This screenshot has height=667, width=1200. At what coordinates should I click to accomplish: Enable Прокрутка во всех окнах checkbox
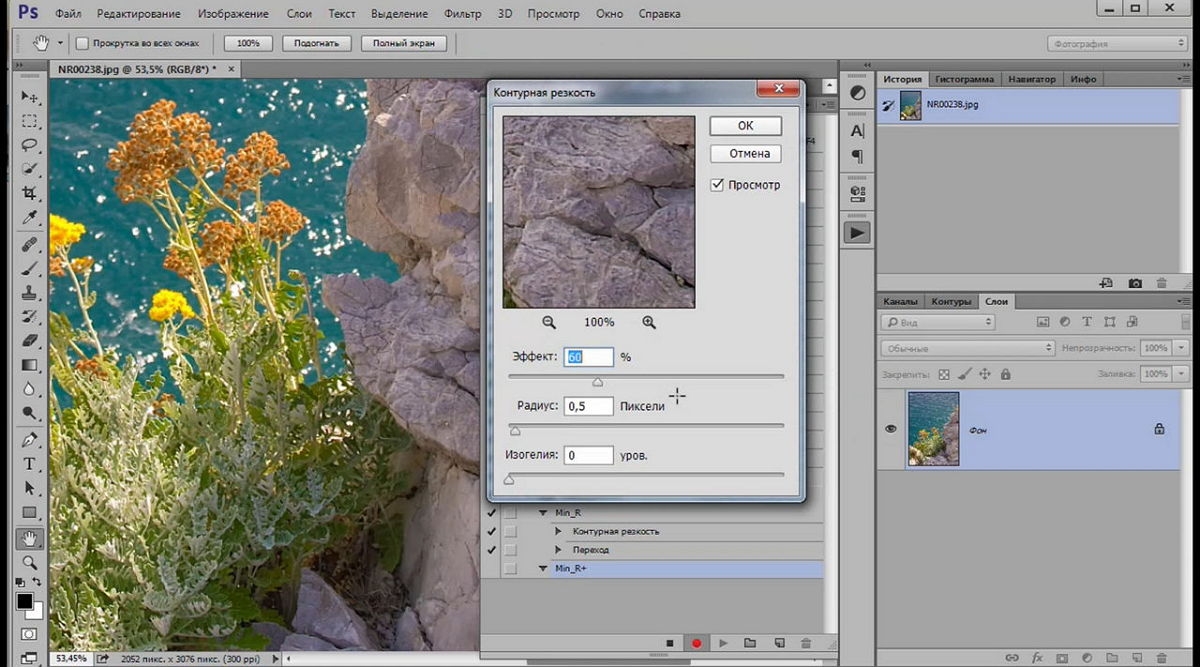[83, 44]
